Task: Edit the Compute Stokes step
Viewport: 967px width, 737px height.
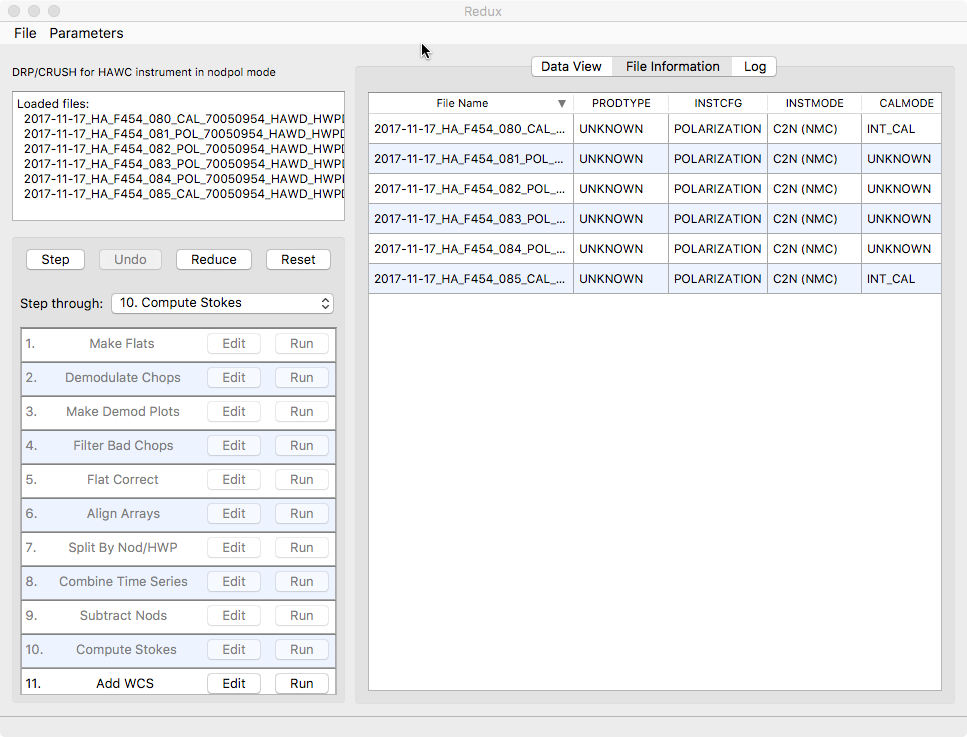Action: [x=234, y=649]
